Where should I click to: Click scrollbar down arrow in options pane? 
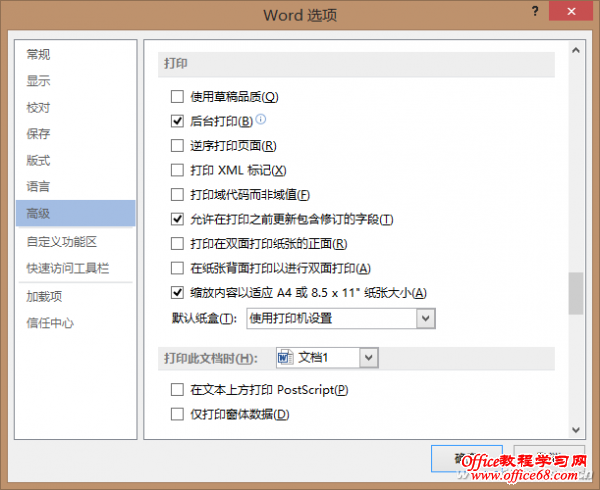(576, 430)
